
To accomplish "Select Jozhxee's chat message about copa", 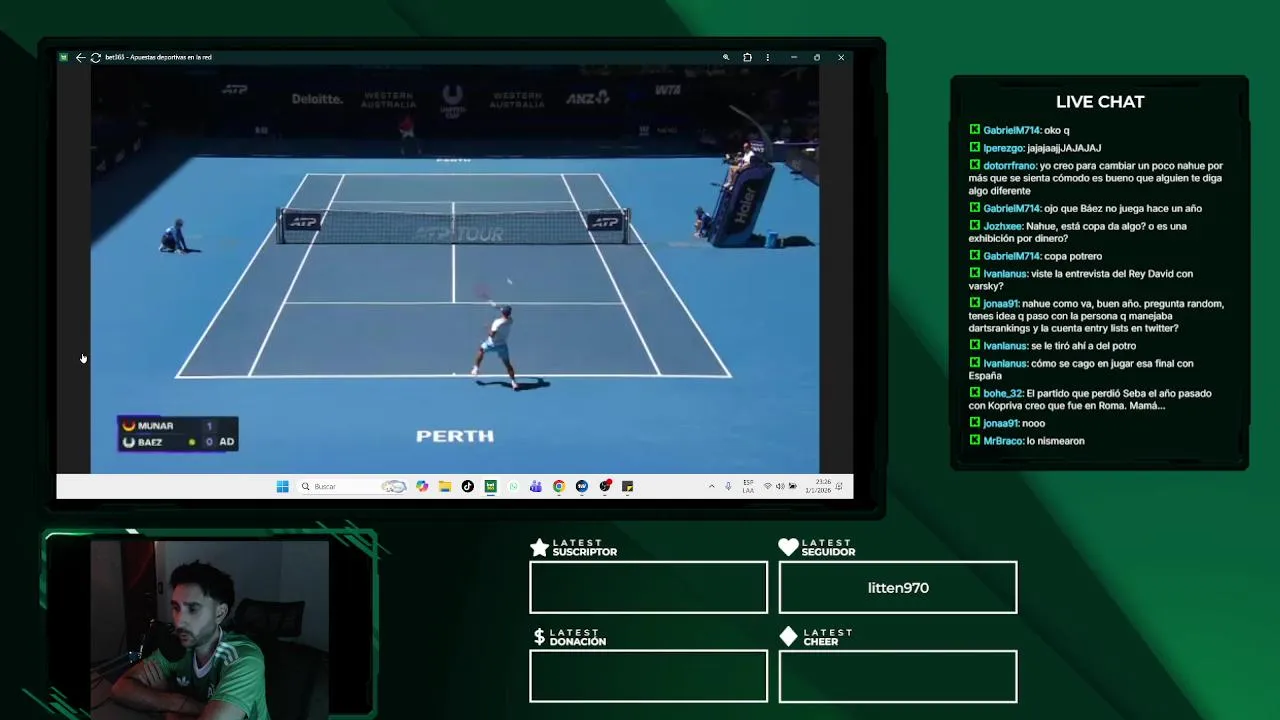I will [1078, 232].
